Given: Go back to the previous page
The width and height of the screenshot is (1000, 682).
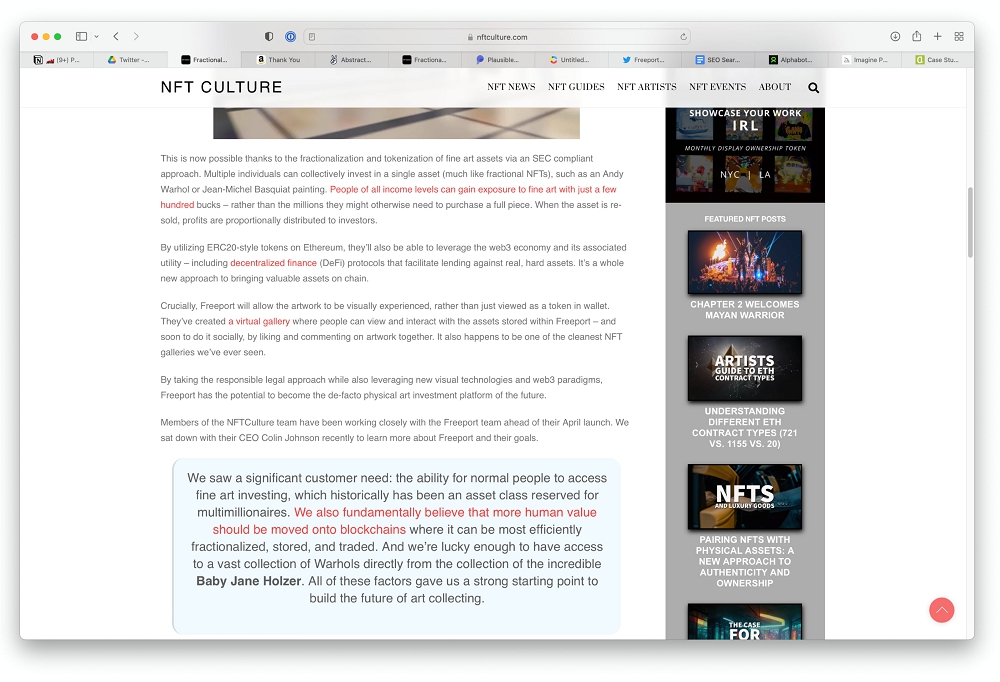Looking at the screenshot, I should pyautogui.click(x=116, y=37).
